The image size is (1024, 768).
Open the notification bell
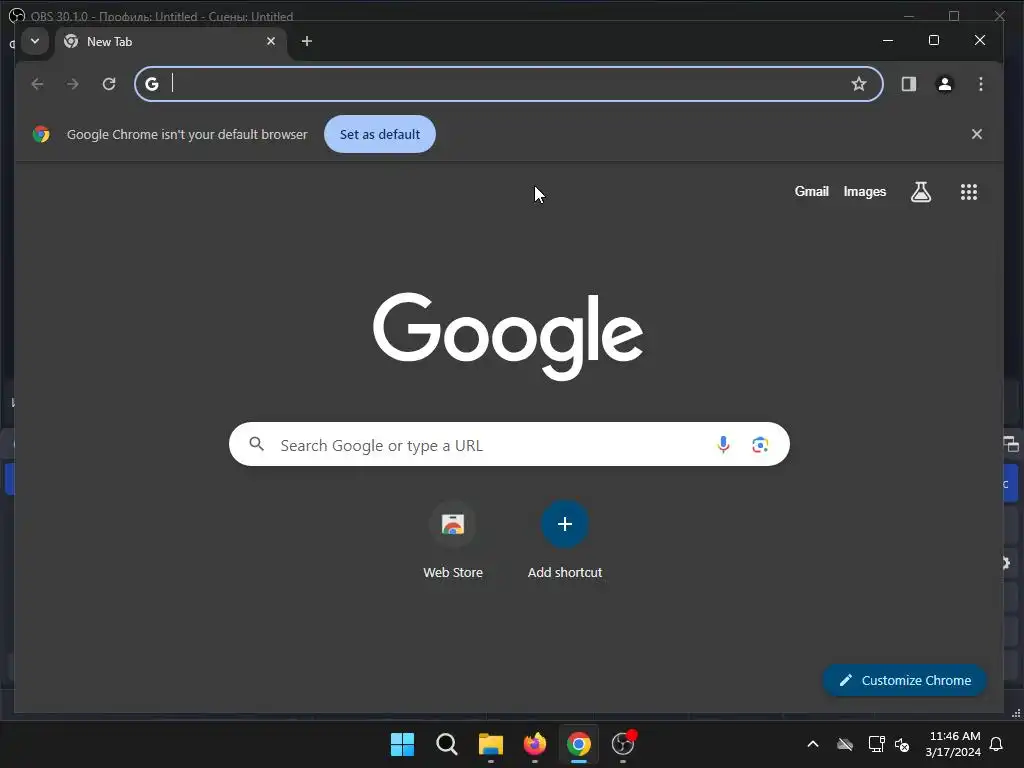tap(997, 744)
